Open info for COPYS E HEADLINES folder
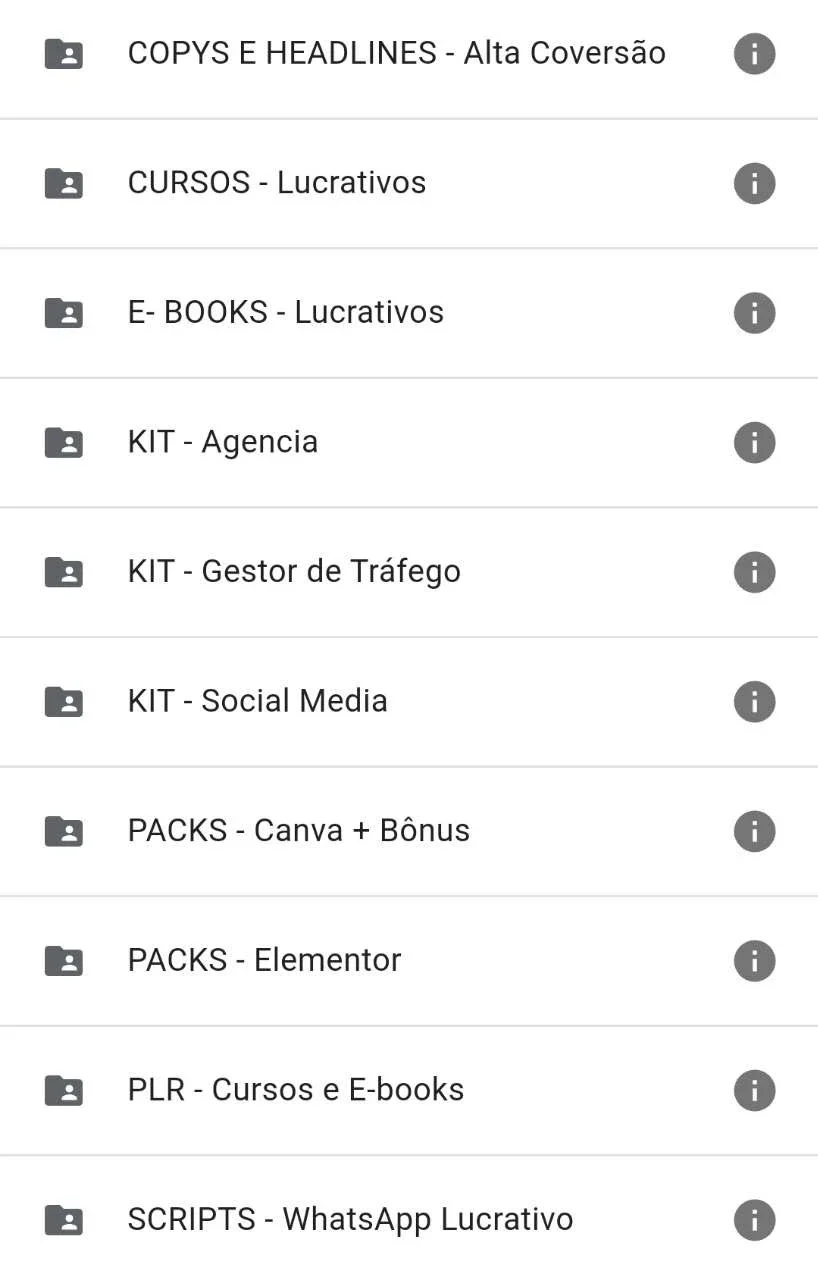The width and height of the screenshot is (818, 1280). 754,54
